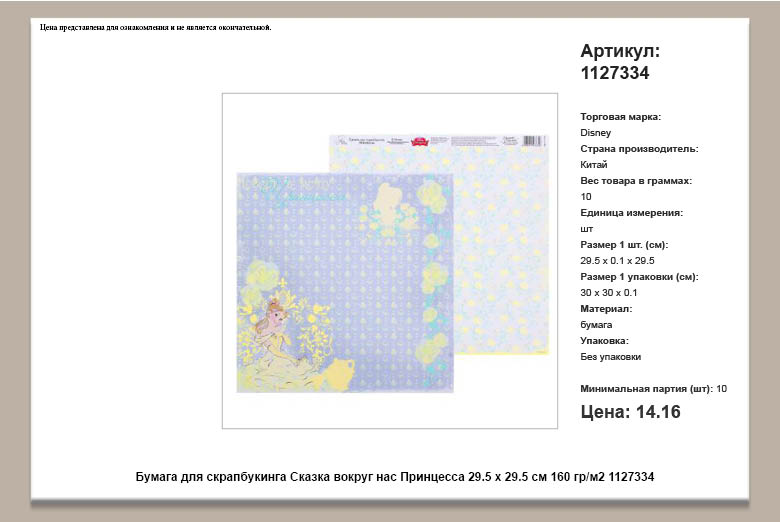Click the package size 30 x 30 x 0.1
This screenshot has width=780, height=522.
608,292
